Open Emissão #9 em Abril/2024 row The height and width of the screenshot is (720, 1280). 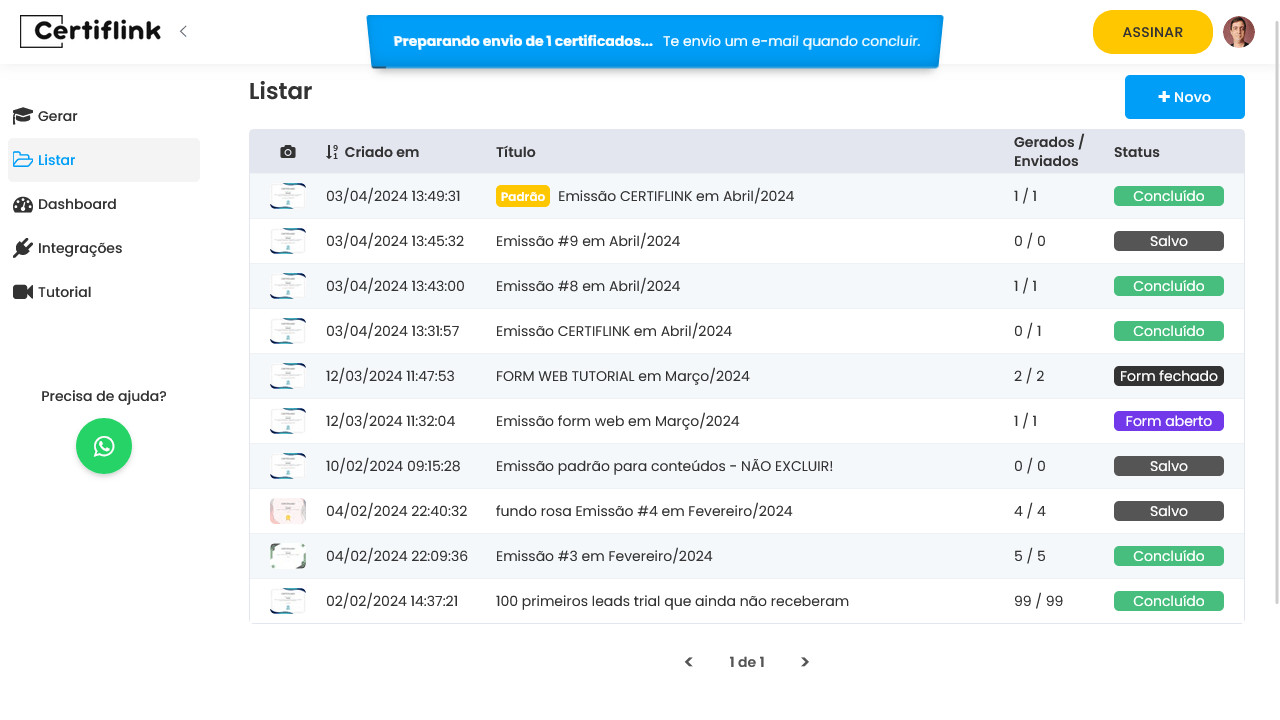pos(588,241)
